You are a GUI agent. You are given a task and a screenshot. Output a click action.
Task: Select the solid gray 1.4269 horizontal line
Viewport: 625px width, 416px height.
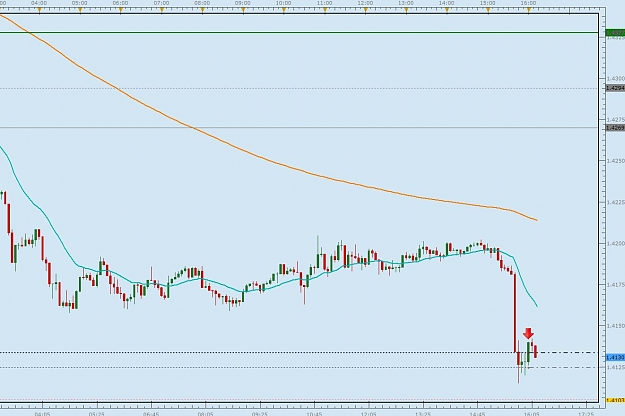(299, 128)
